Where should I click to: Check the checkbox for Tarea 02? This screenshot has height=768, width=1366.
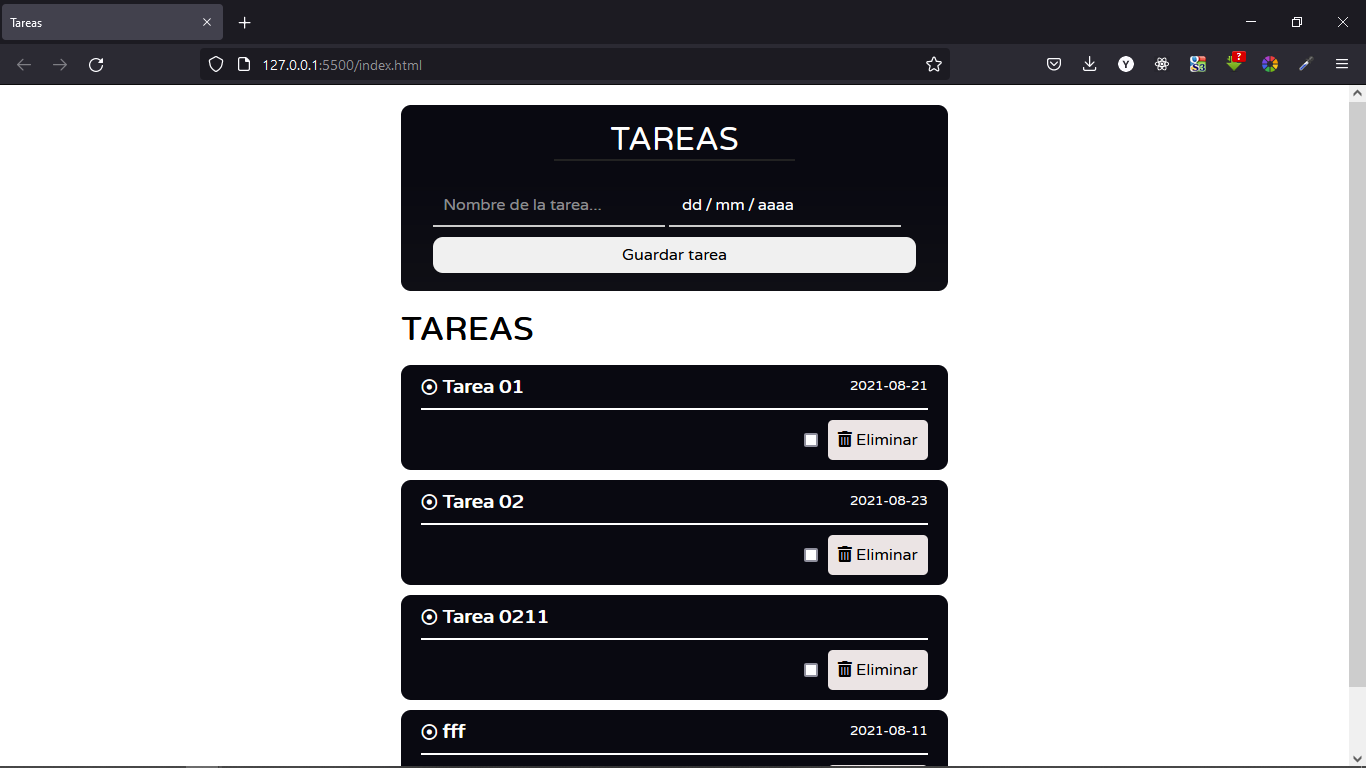811,555
